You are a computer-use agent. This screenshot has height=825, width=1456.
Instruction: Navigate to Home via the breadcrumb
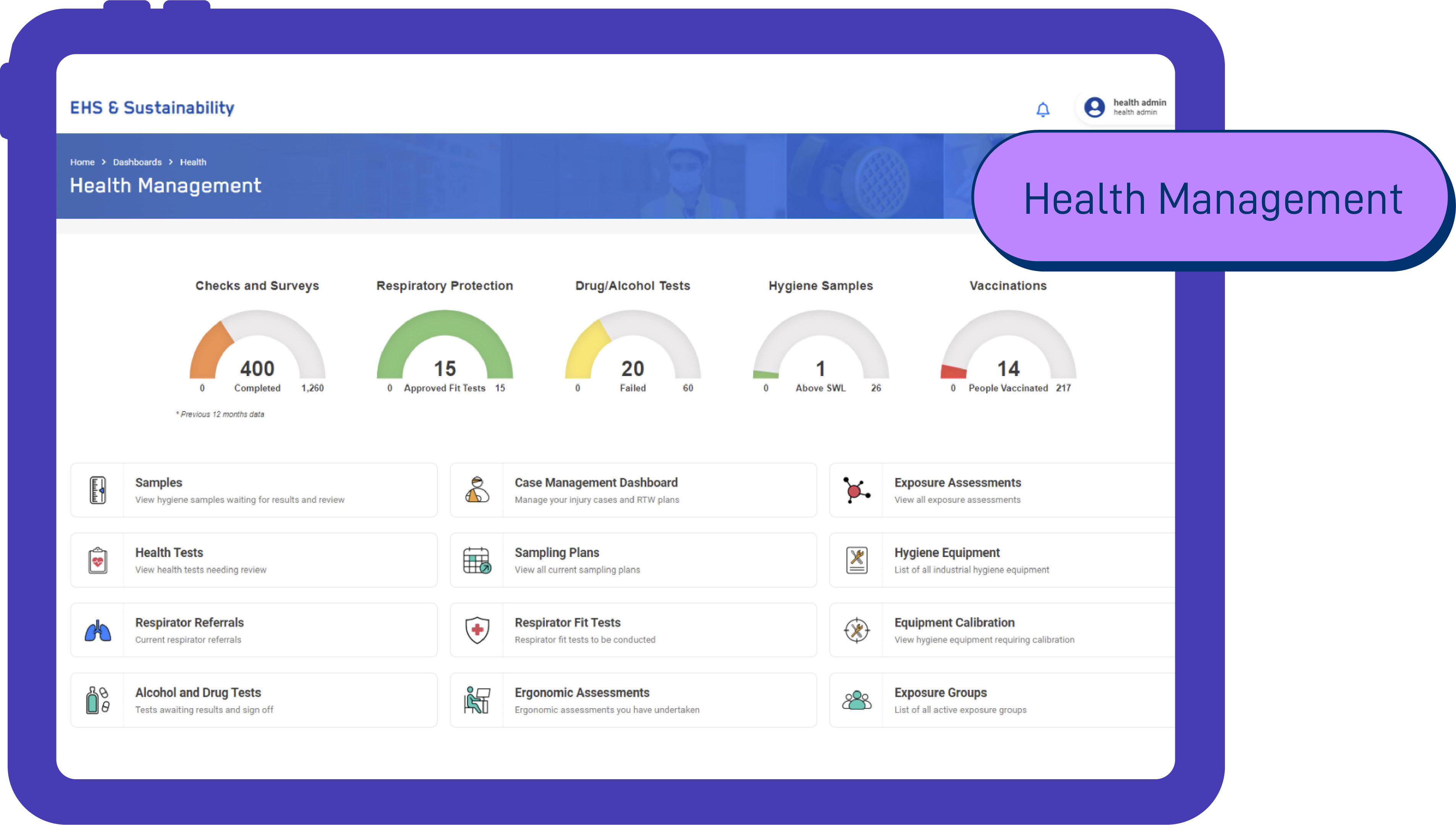pyautogui.click(x=82, y=162)
